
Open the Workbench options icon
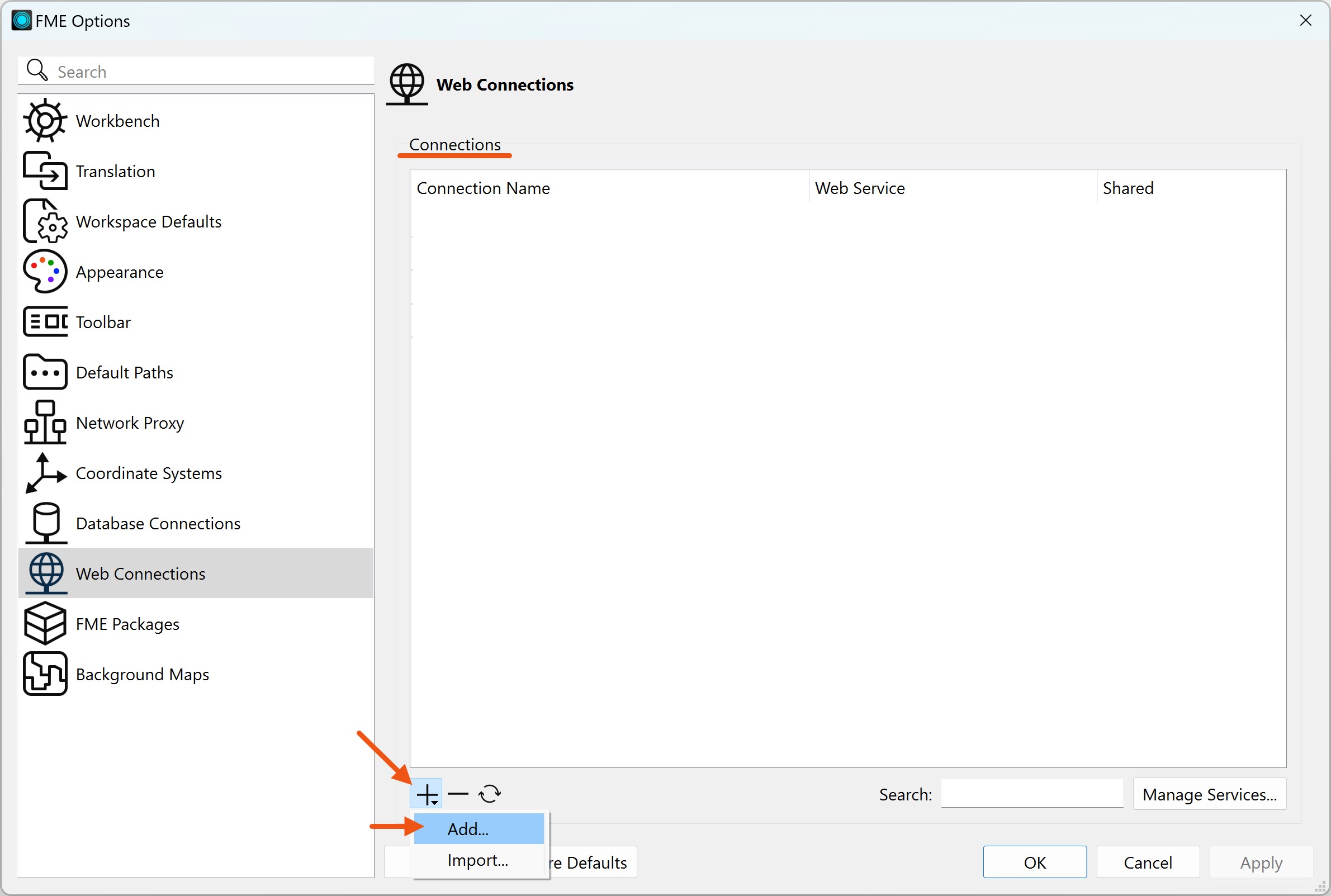pos(45,121)
